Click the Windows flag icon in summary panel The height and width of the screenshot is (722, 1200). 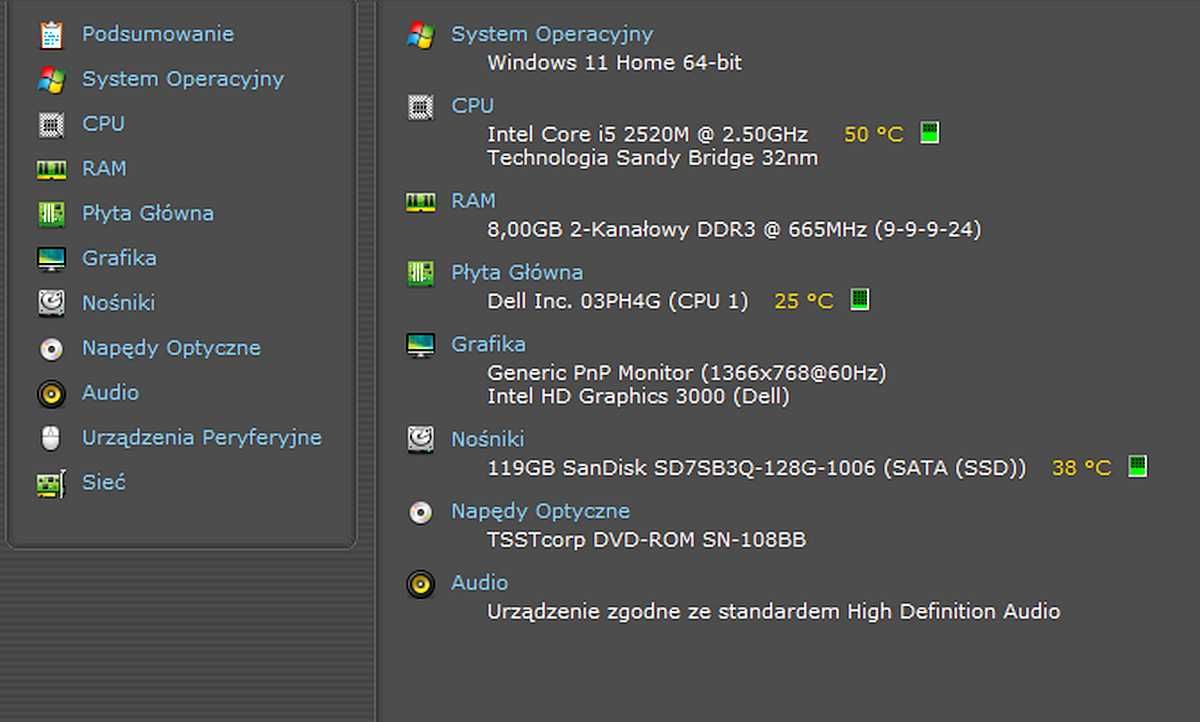pos(421,35)
